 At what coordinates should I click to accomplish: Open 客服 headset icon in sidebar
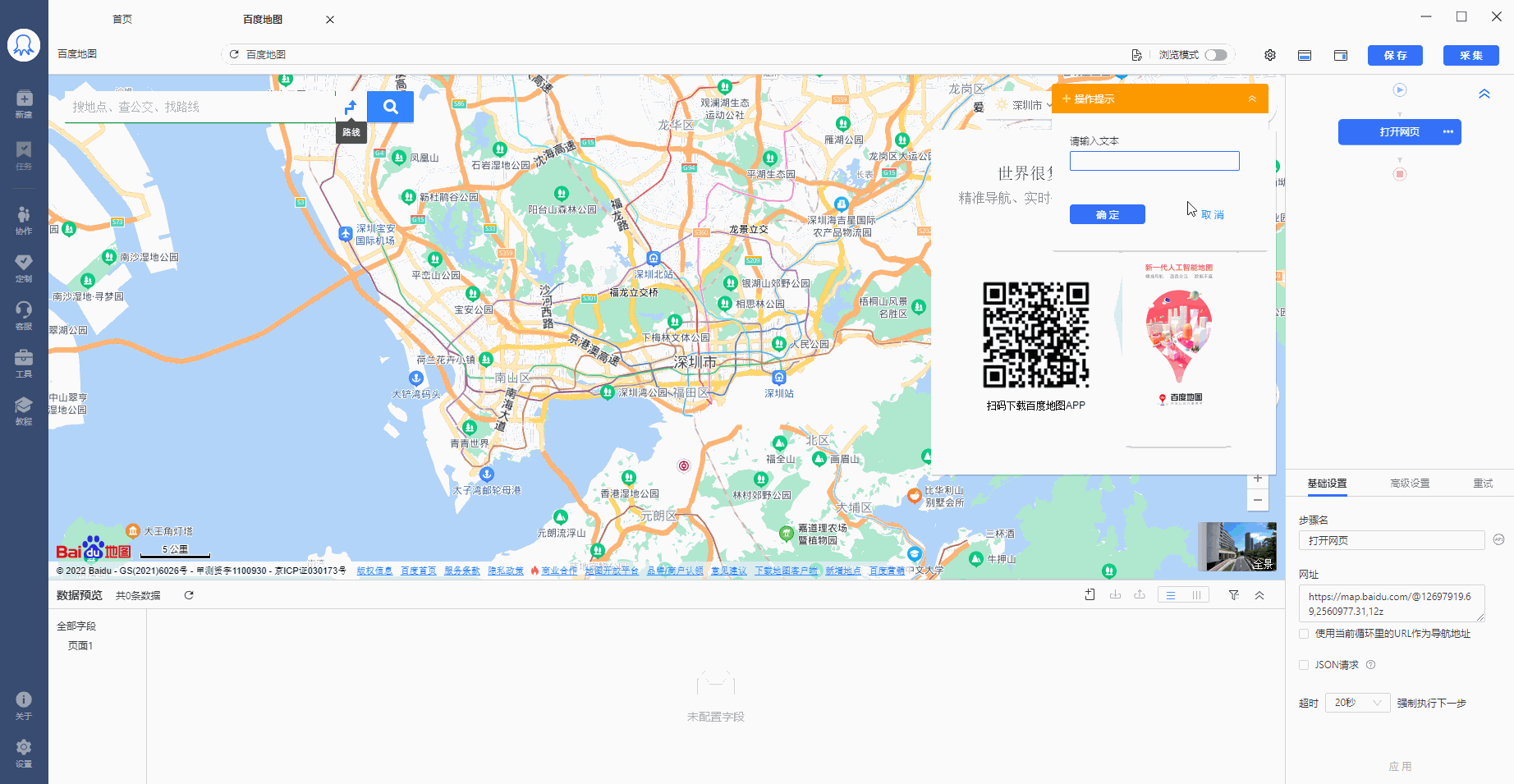pos(24,315)
